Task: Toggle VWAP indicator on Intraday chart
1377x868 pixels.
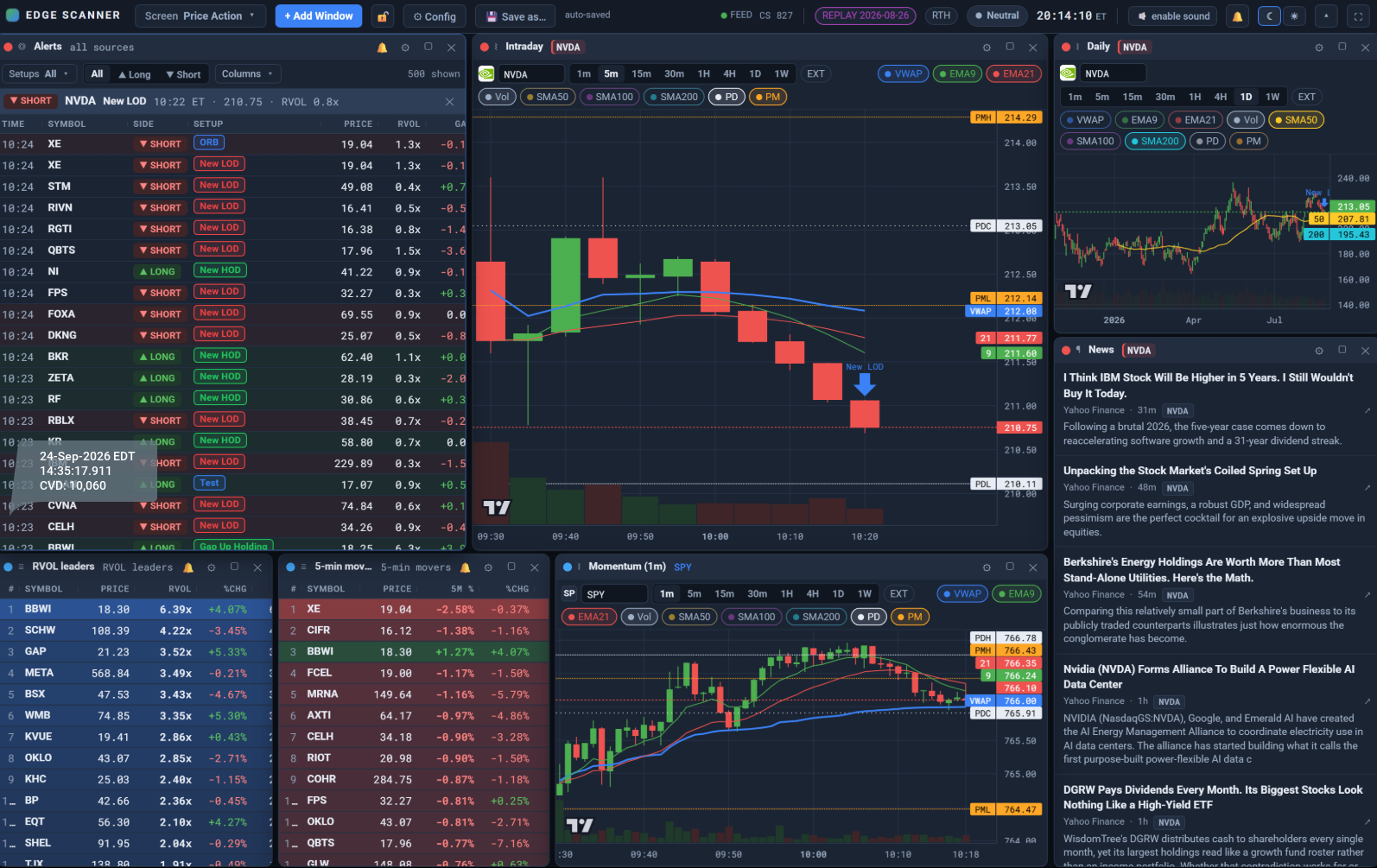Action: point(903,74)
